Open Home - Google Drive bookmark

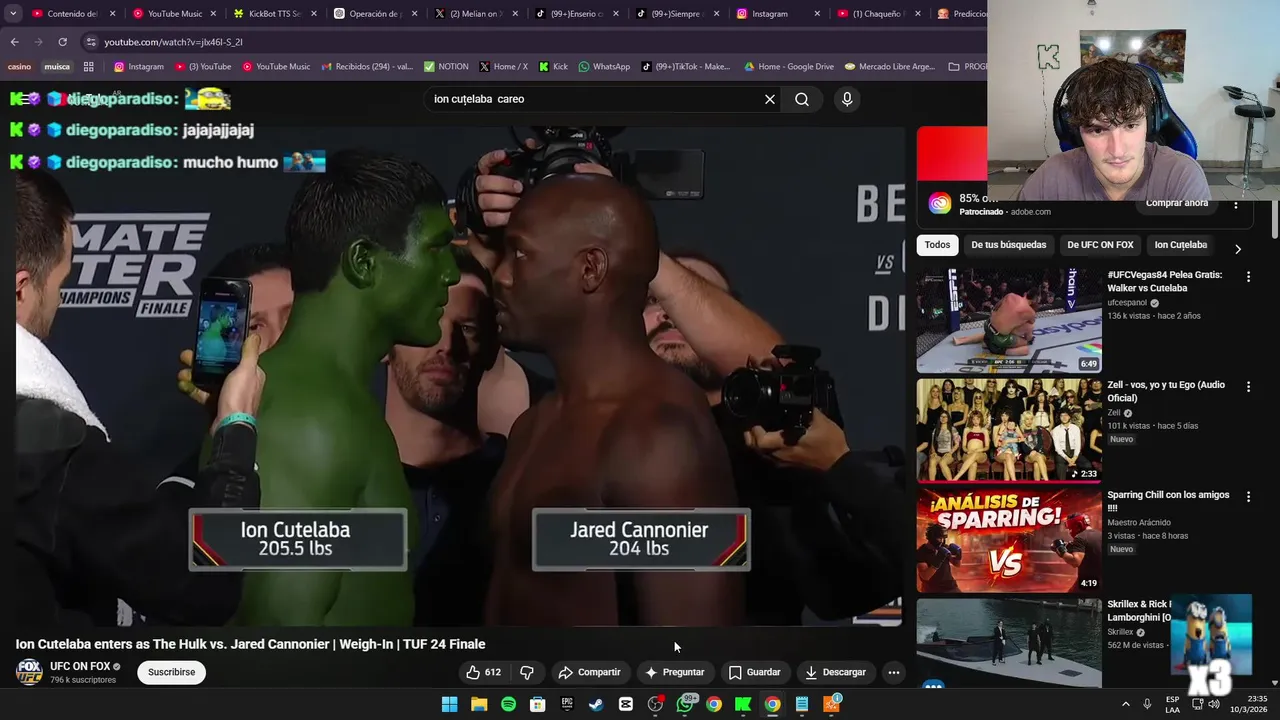(x=789, y=67)
